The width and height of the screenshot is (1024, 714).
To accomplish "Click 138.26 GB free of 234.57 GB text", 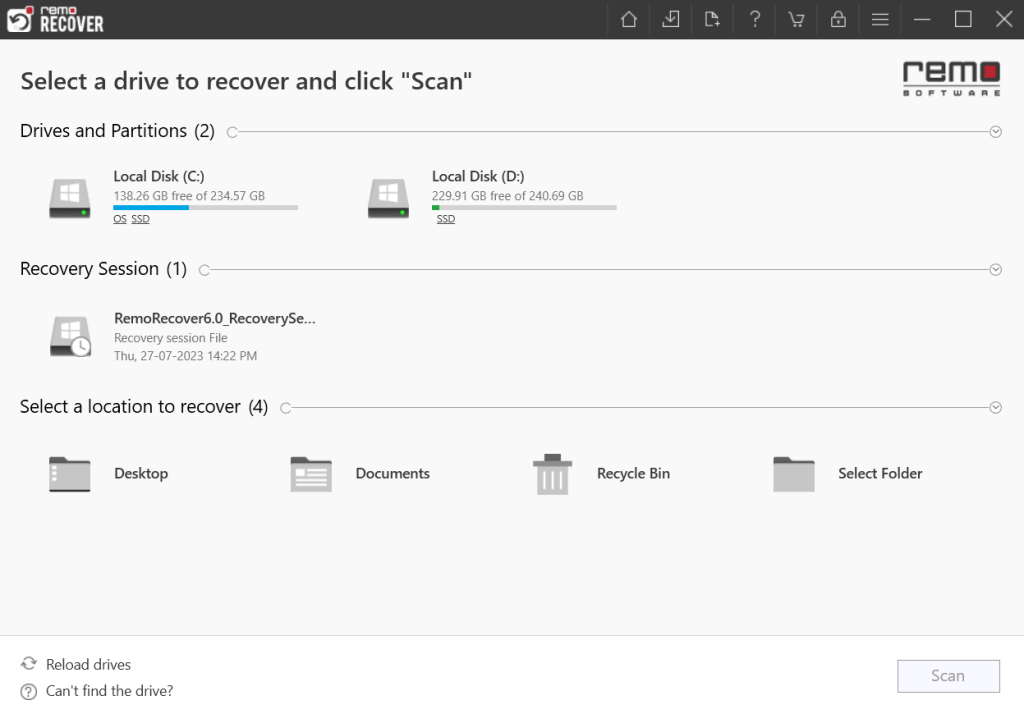I will tap(189, 196).
